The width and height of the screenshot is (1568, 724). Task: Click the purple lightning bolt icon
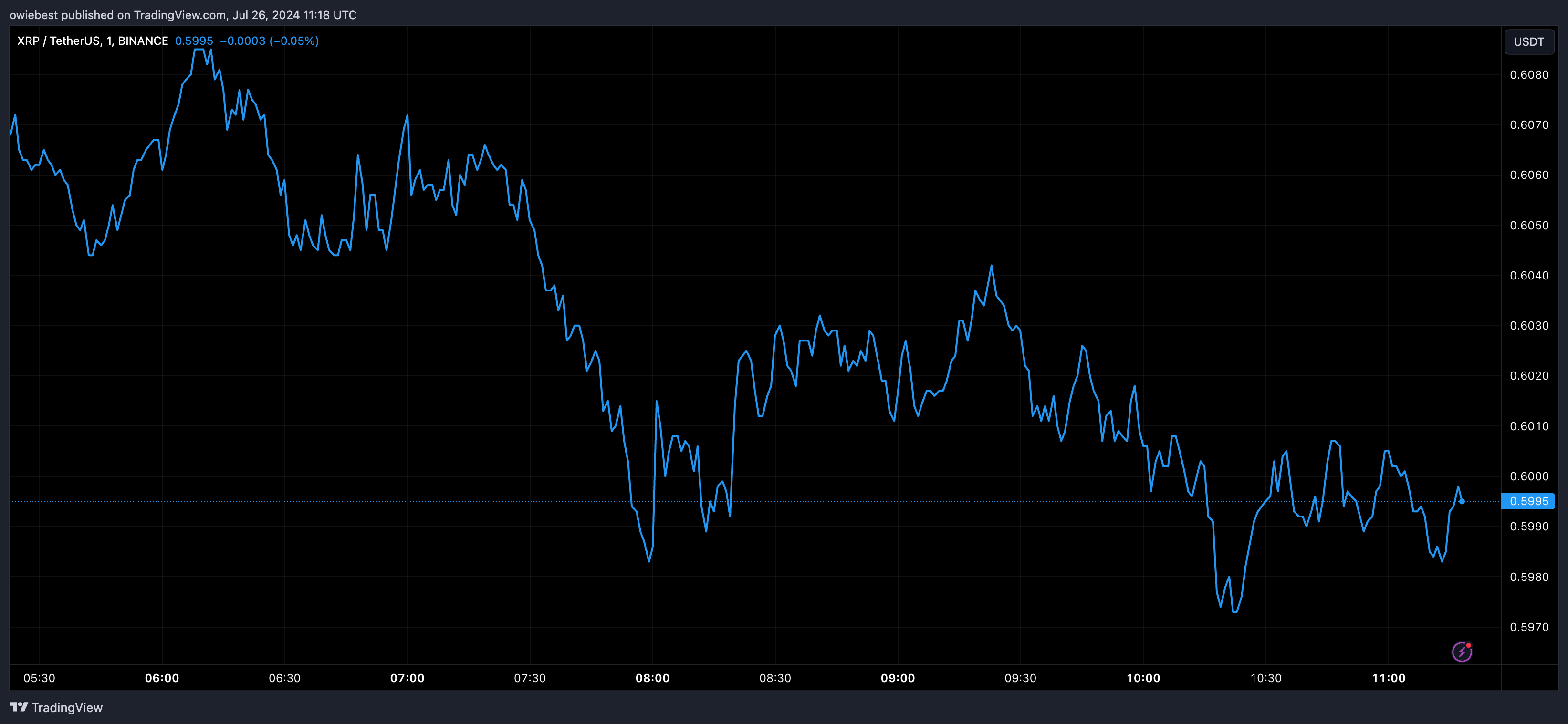[1462, 652]
